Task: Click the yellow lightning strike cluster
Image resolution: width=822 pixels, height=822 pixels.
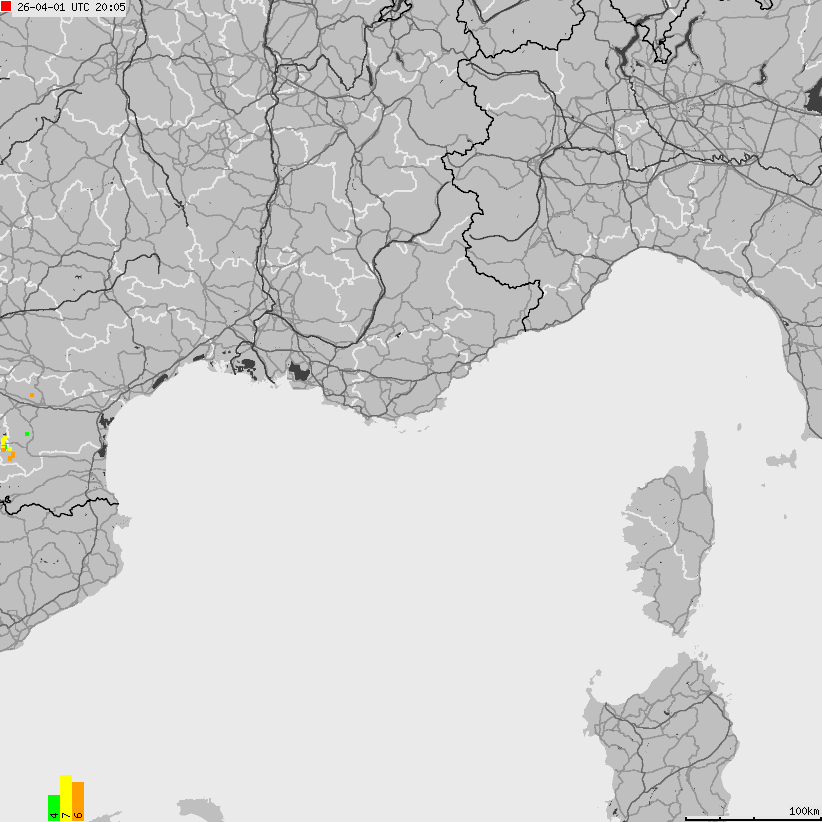Action: (x=4, y=440)
